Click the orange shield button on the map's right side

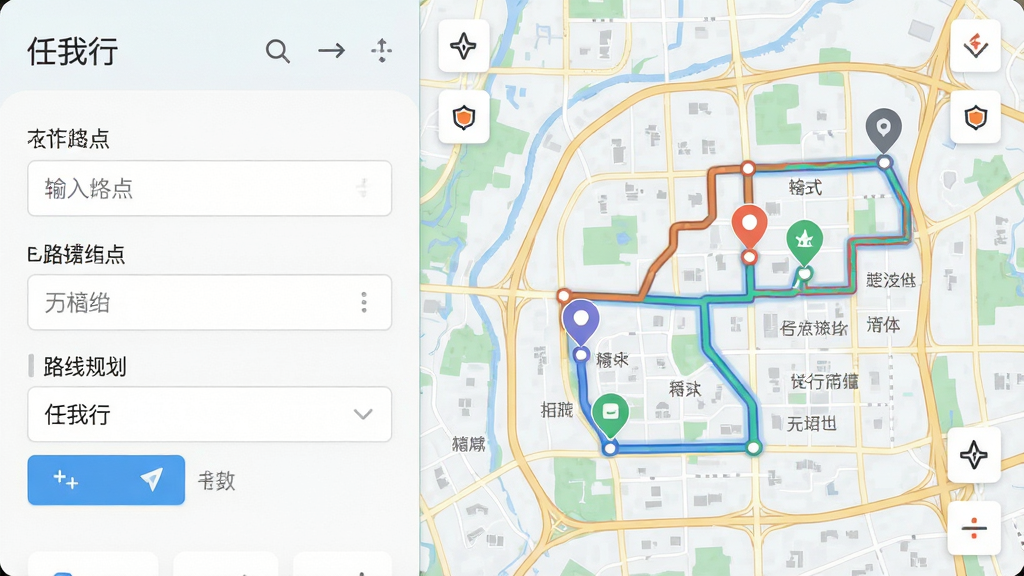click(976, 118)
